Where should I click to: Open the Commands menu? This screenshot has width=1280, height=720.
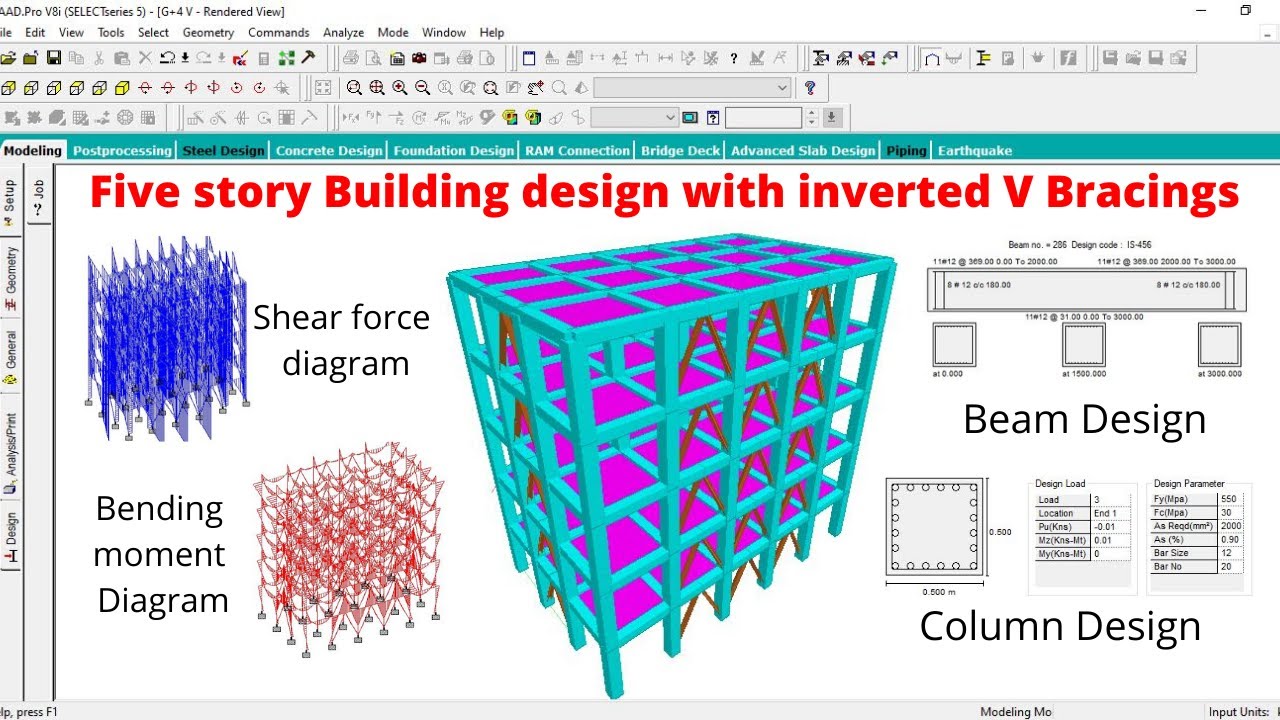coord(279,32)
